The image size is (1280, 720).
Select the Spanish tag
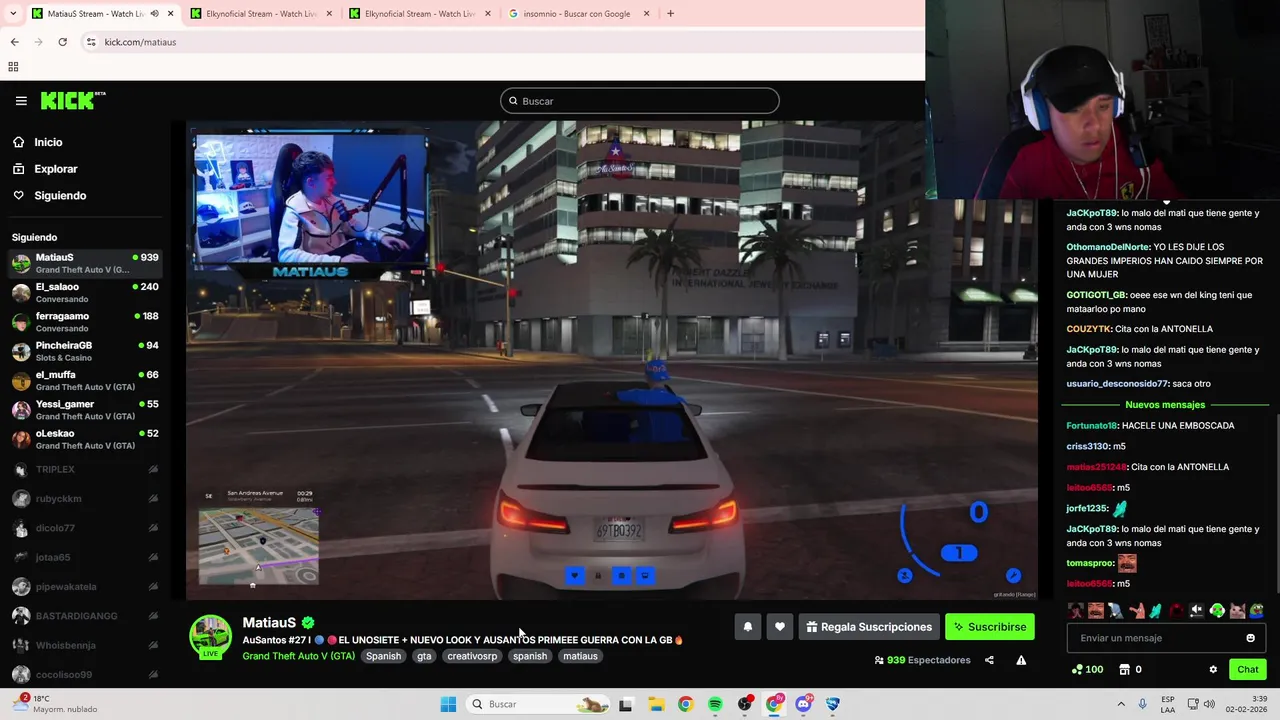click(x=383, y=656)
